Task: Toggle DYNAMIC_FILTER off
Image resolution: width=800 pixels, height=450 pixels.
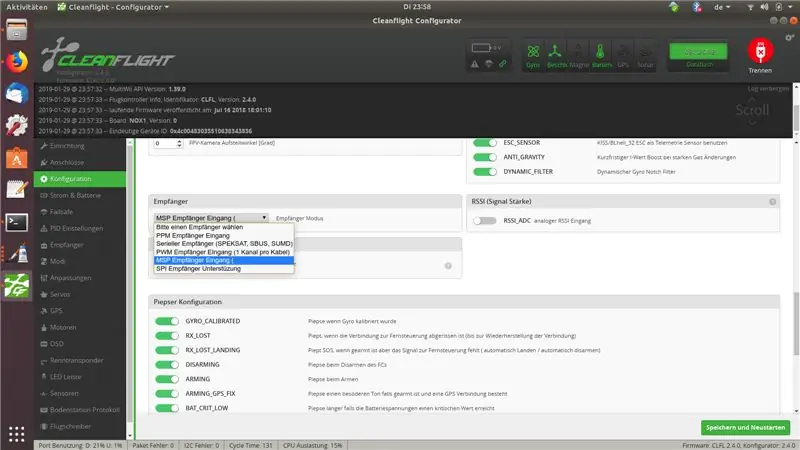Action: click(485, 172)
